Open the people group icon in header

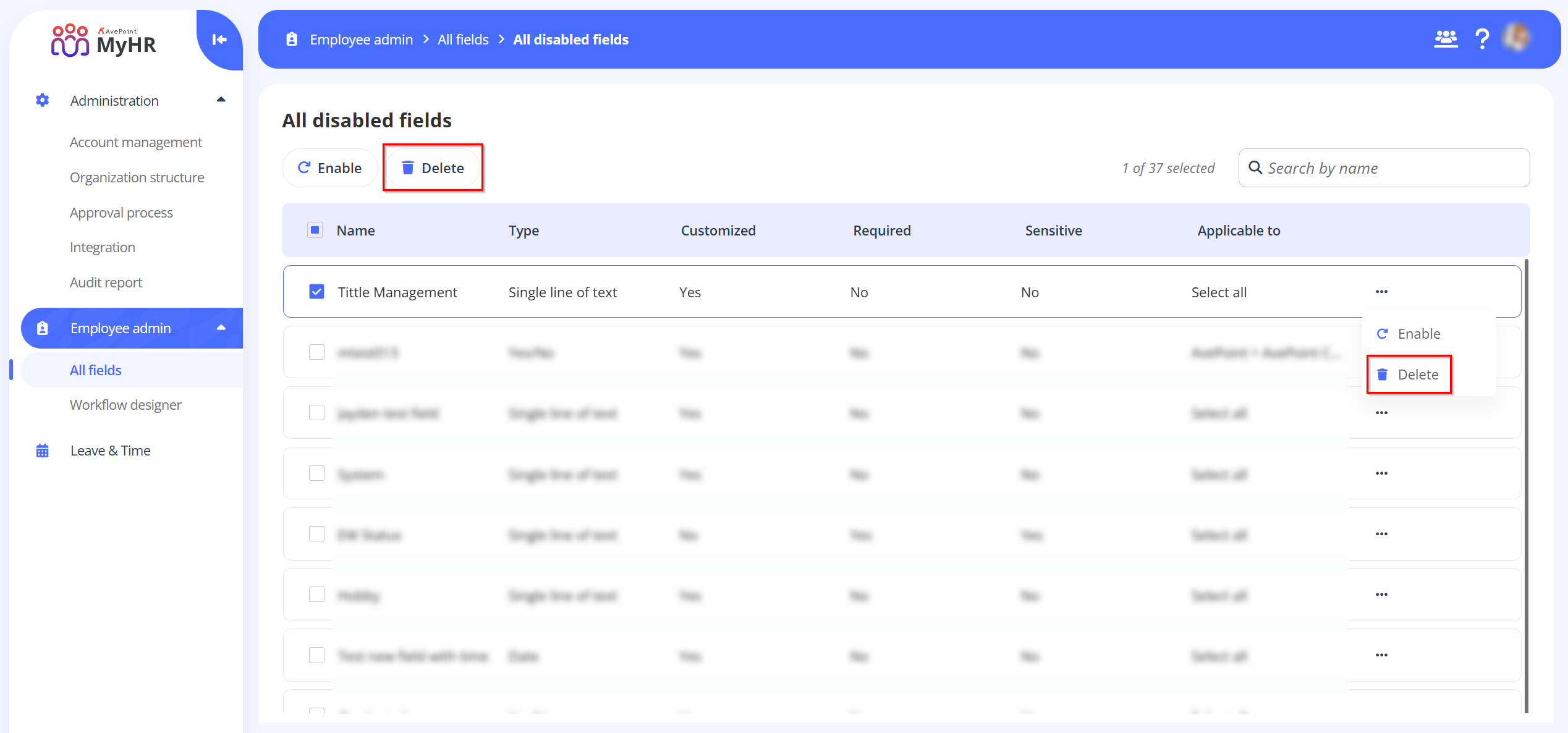[x=1446, y=39]
